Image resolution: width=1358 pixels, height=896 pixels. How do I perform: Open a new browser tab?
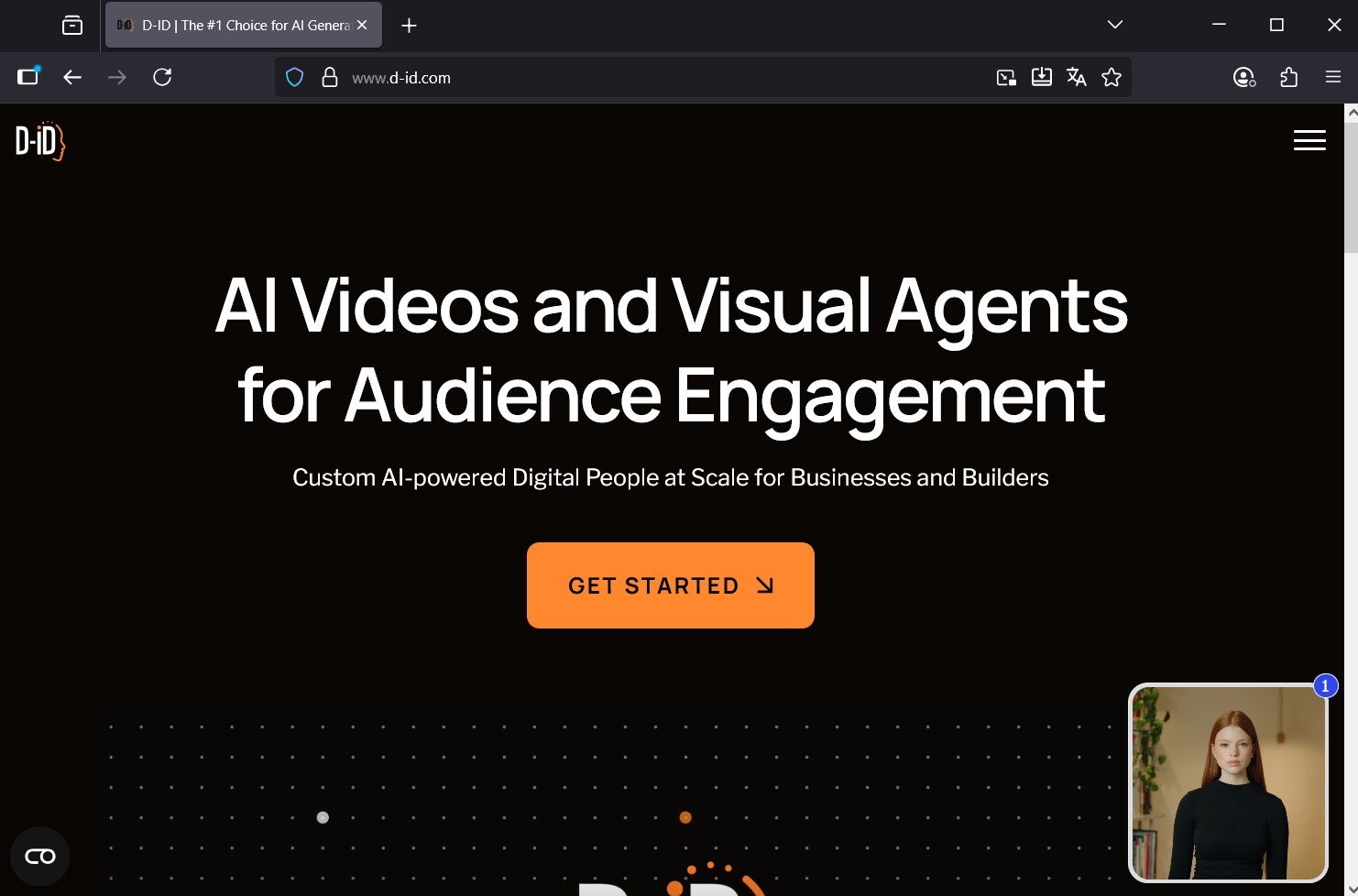point(409,26)
